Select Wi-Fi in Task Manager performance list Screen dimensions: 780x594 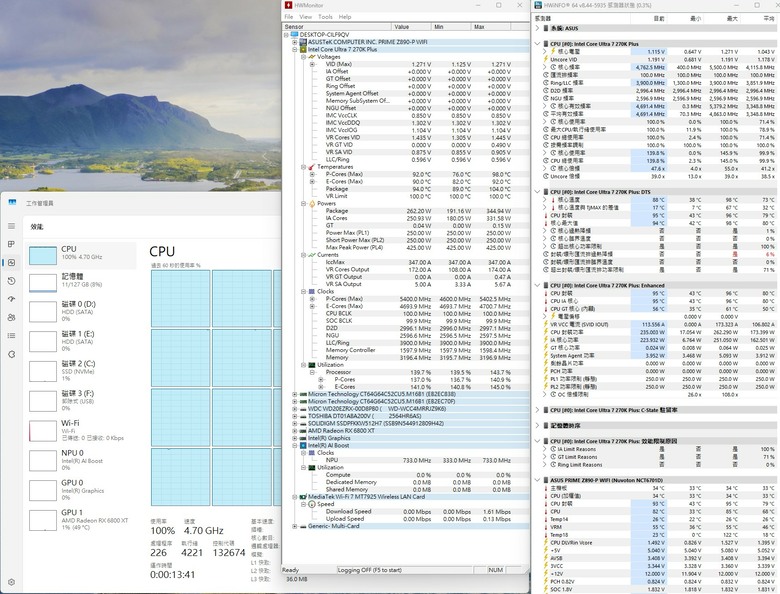pyautogui.click(x=81, y=430)
